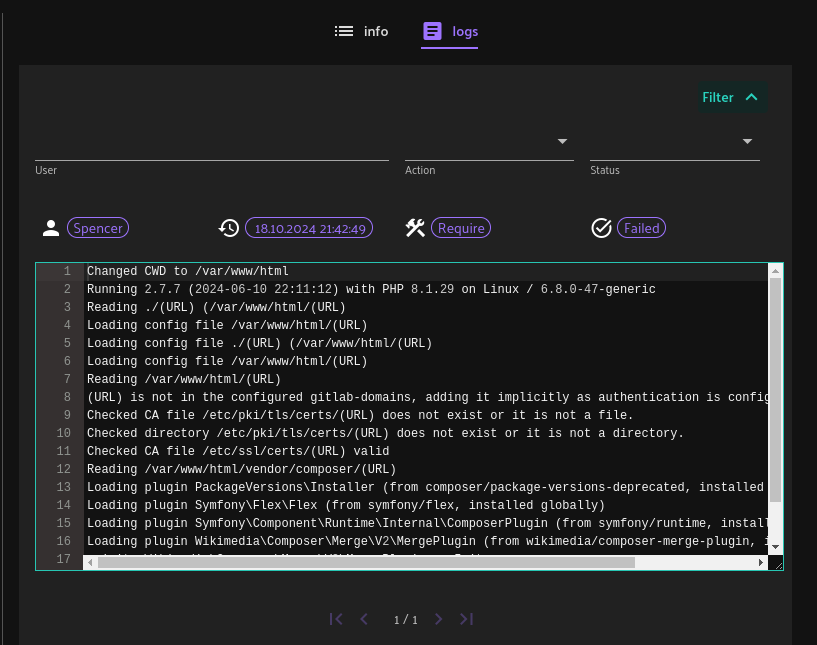Click the status checkmark icon
The image size is (817, 645).
pyautogui.click(x=601, y=228)
